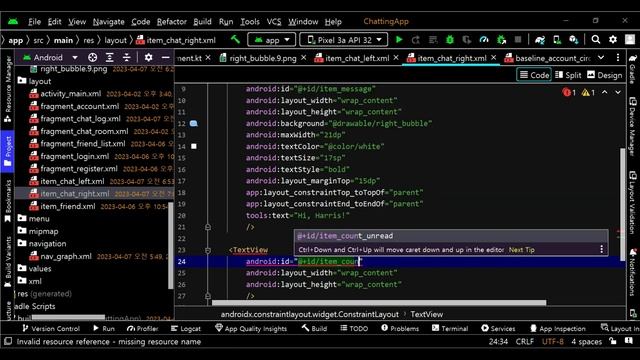The height and width of the screenshot is (360, 640).
Task: Expand the mipmap folder
Action: (x=38, y=231)
